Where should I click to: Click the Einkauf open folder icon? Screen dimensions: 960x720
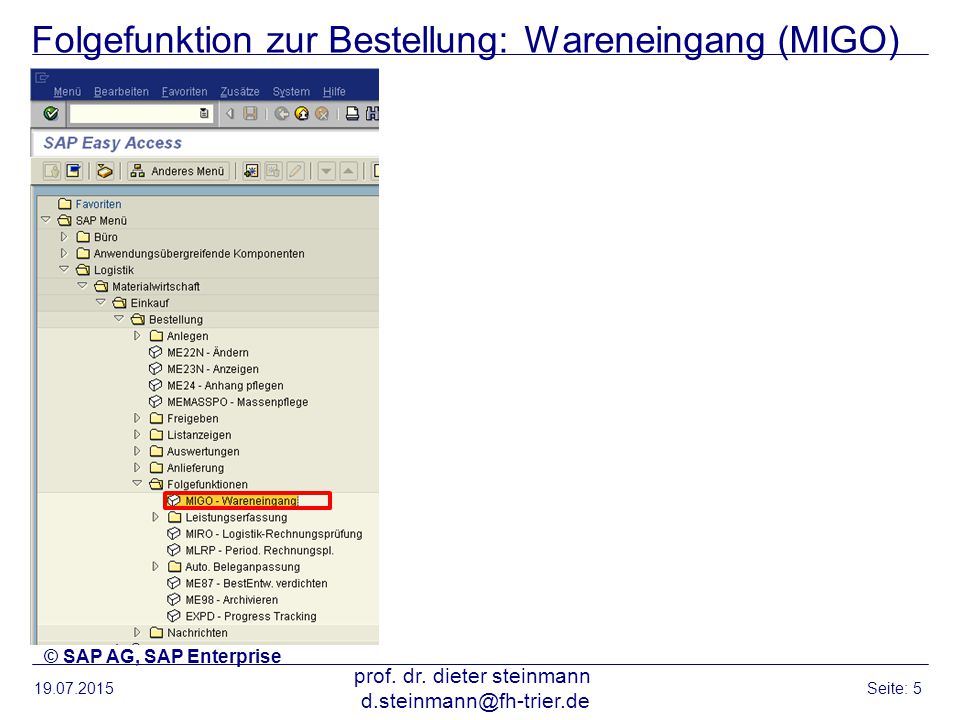pos(119,302)
